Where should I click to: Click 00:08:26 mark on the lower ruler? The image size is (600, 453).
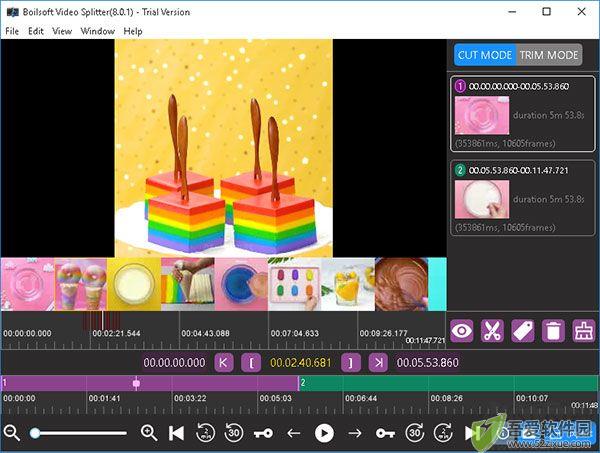pos(447,398)
